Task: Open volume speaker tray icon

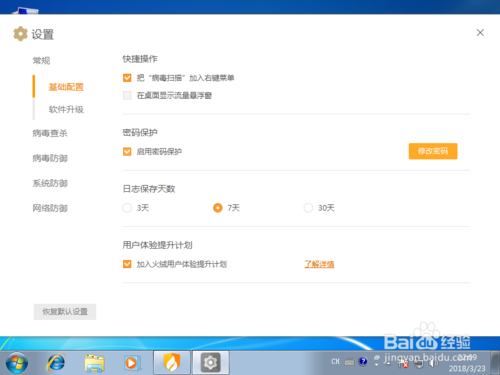Action: point(433,363)
